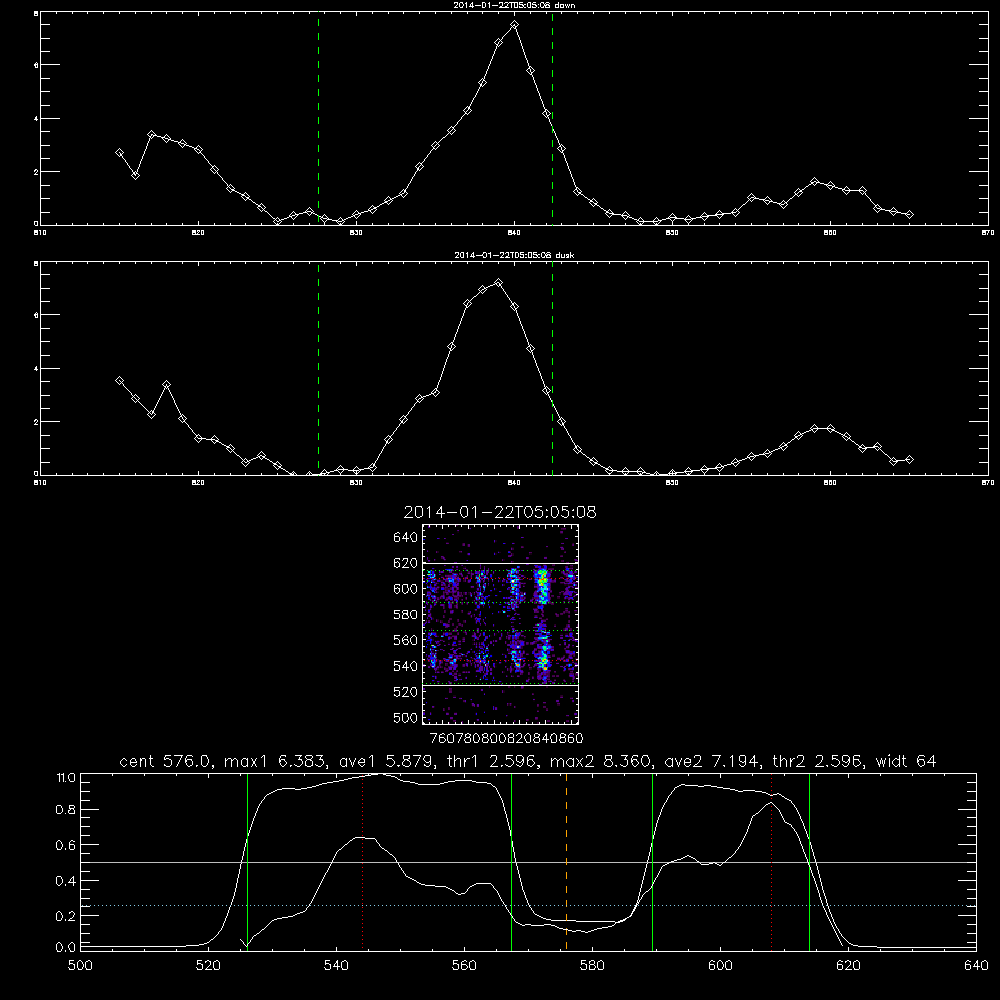Click the '0.8' y-axis label of the profile plot
This screenshot has height=1000, width=1000.
(66, 809)
